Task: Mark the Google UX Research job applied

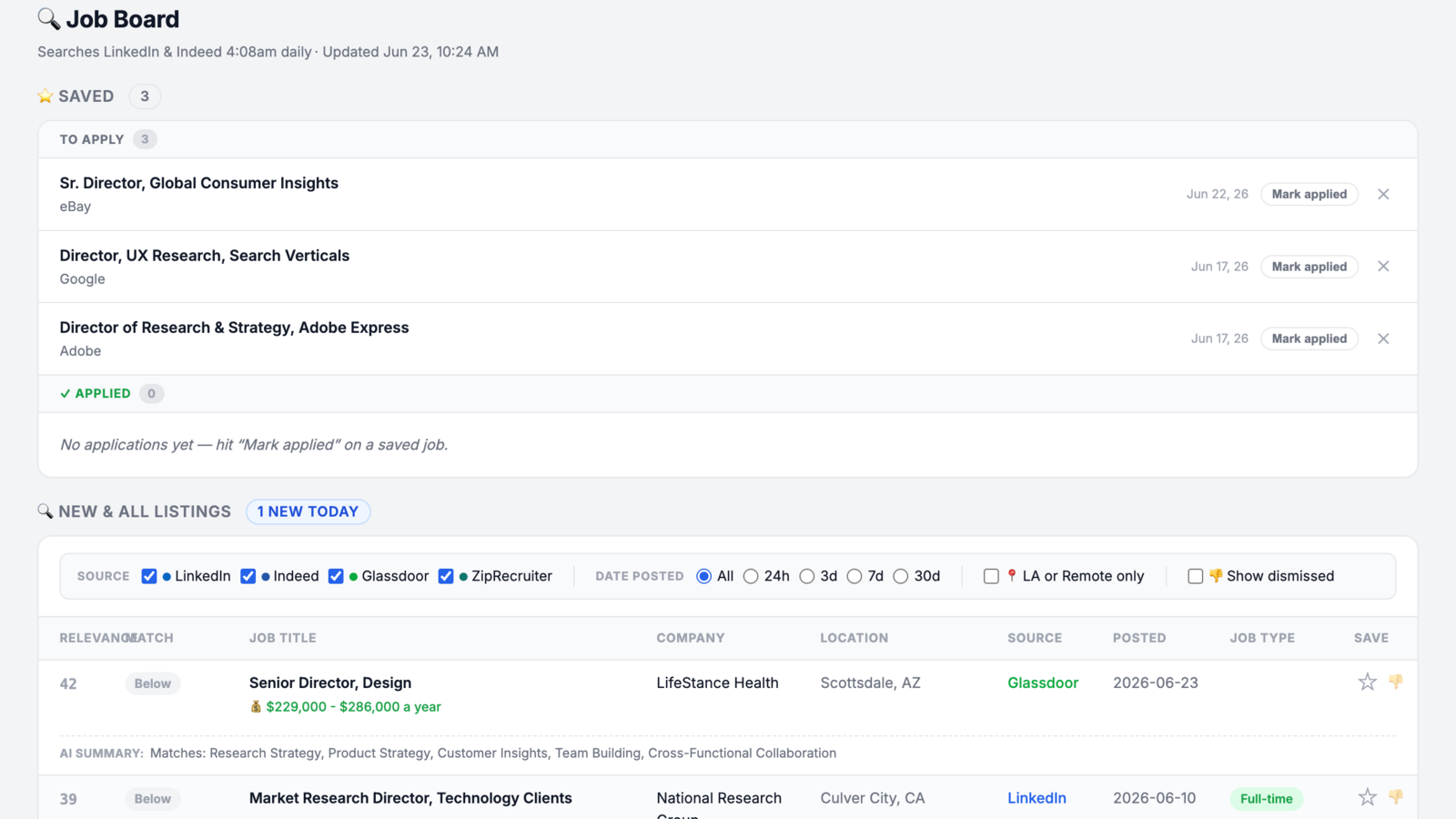Action: [x=1309, y=267]
